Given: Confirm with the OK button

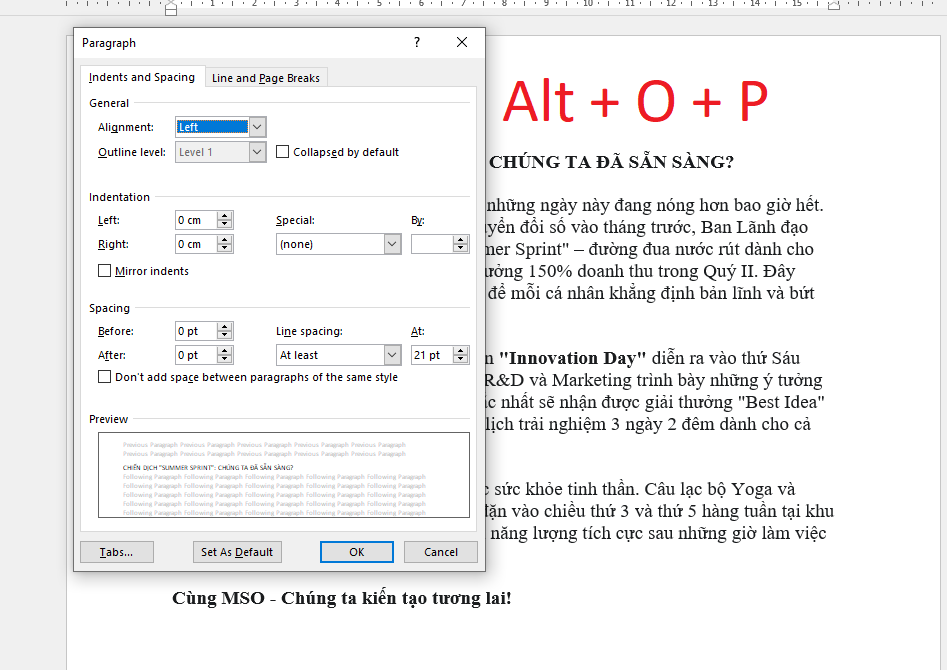Looking at the screenshot, I should coord(356,552).
